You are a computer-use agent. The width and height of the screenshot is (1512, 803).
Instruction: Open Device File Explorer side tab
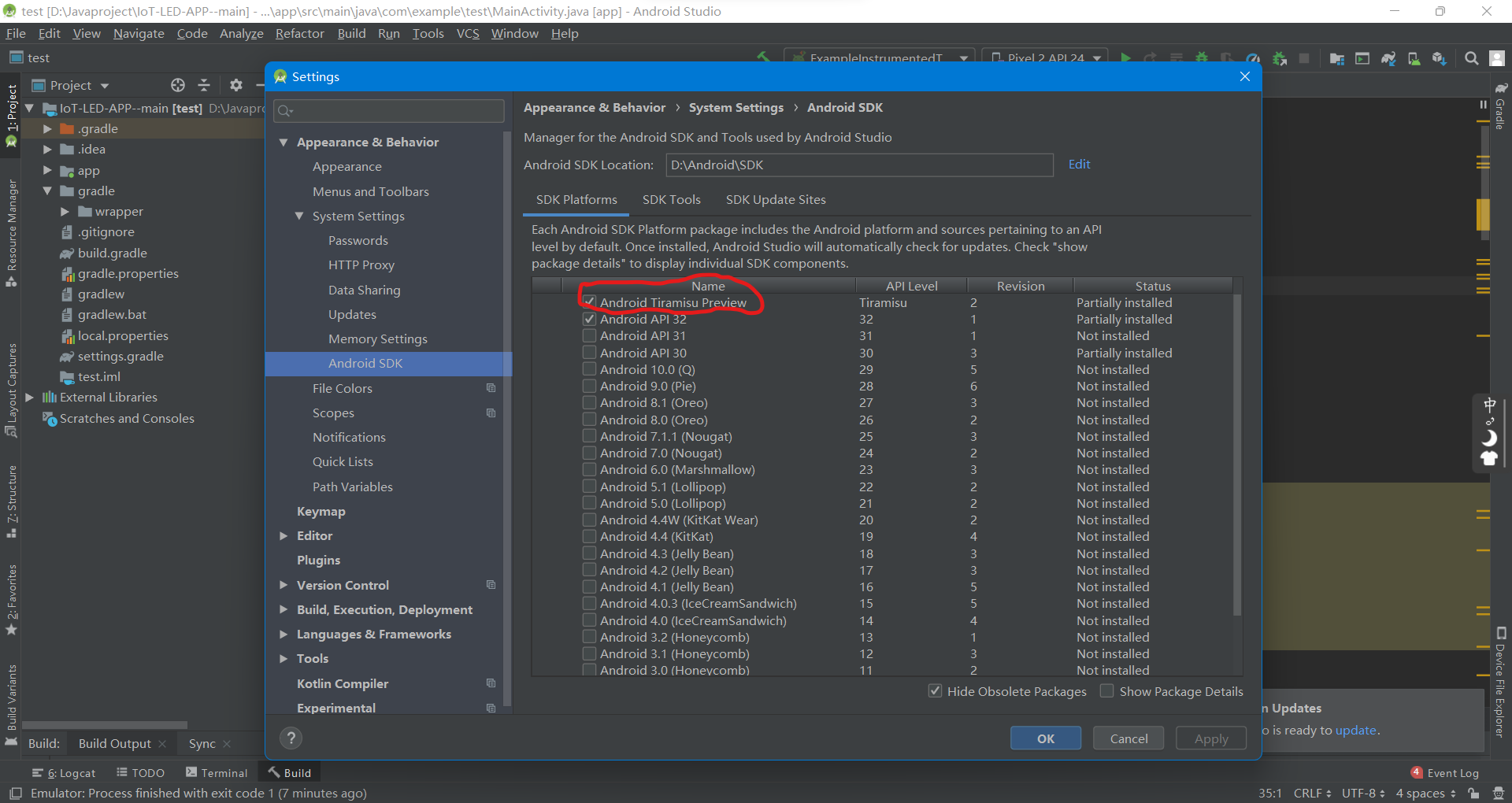click(x=1501, y=683)
